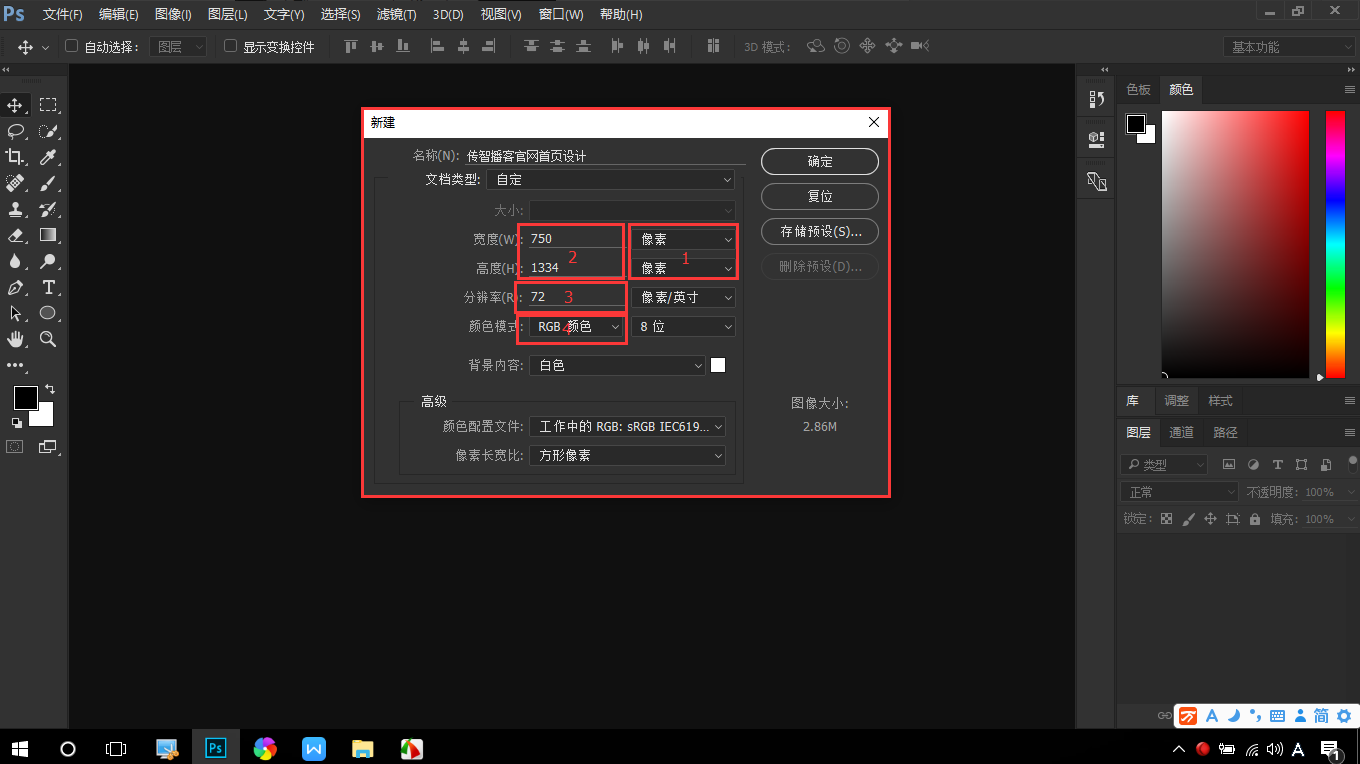Switch to the 色板 tab
This screenshot has width=1360, height=764.
pyautogui.click(x=1139, y=89)
